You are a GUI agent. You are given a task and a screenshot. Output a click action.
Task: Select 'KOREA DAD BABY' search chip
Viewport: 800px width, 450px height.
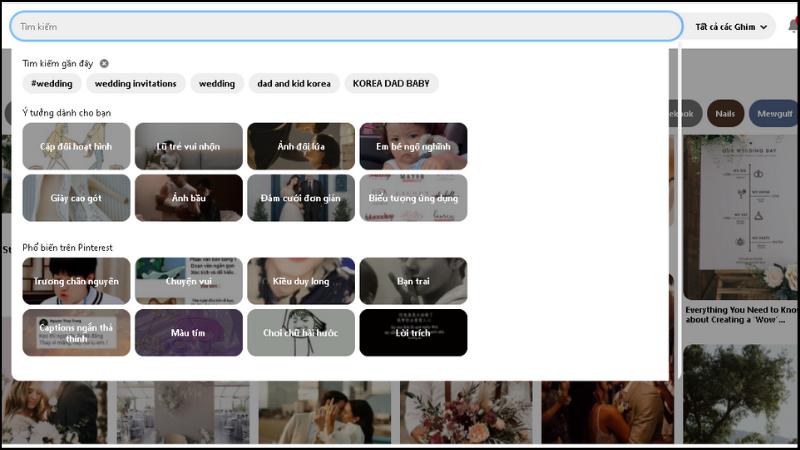point(391,84)
